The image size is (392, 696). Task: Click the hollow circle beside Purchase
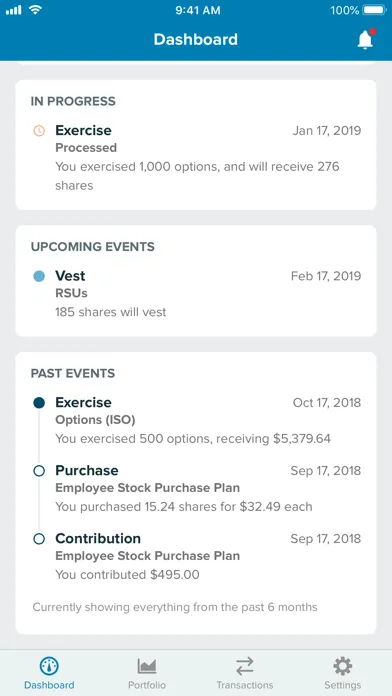click(x=39, y=471)
